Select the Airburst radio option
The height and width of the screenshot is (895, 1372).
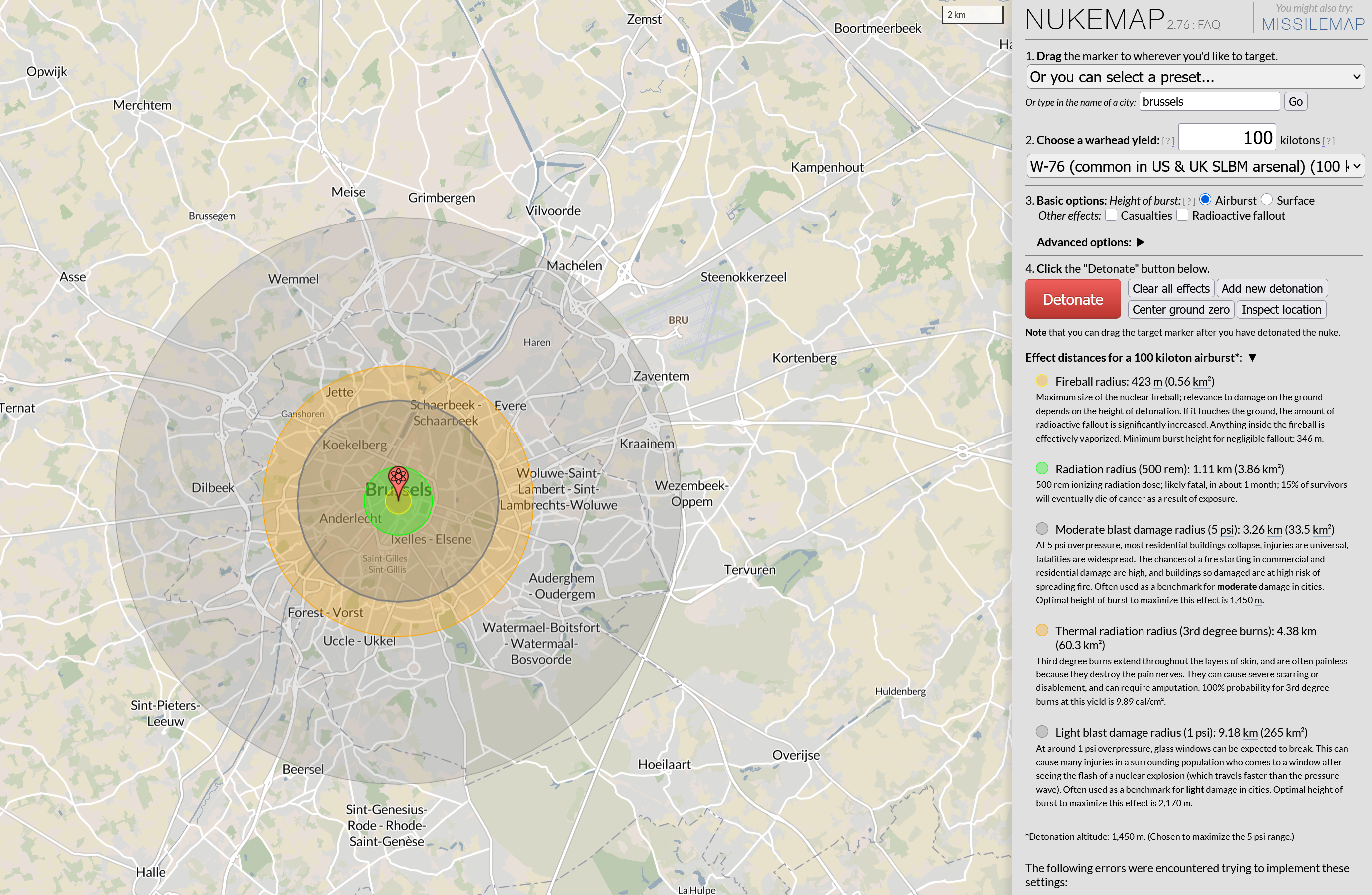pos(1205,200)
